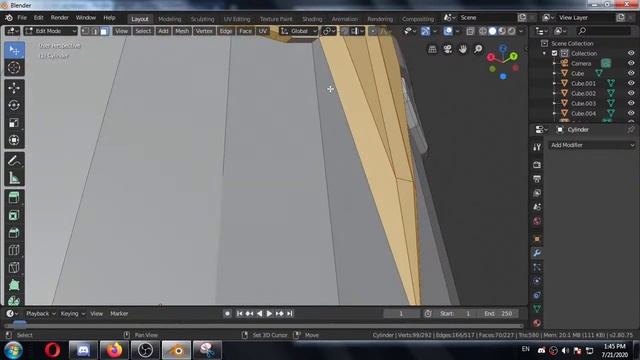This screenshot has width=640, height=360.
Task: Open the Mesh menu
Action: (182, 31)
